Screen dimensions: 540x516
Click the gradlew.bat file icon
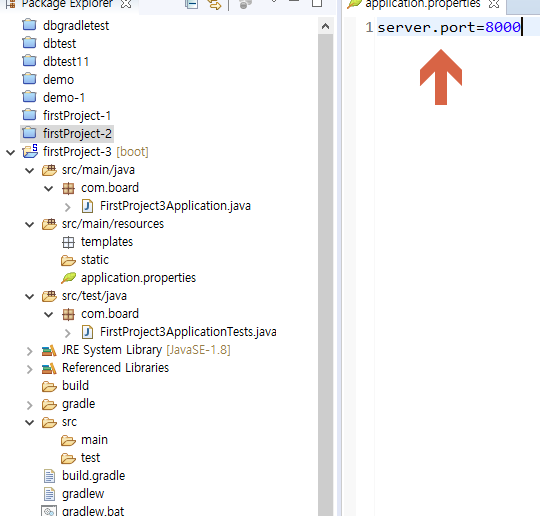click(49, 511)
